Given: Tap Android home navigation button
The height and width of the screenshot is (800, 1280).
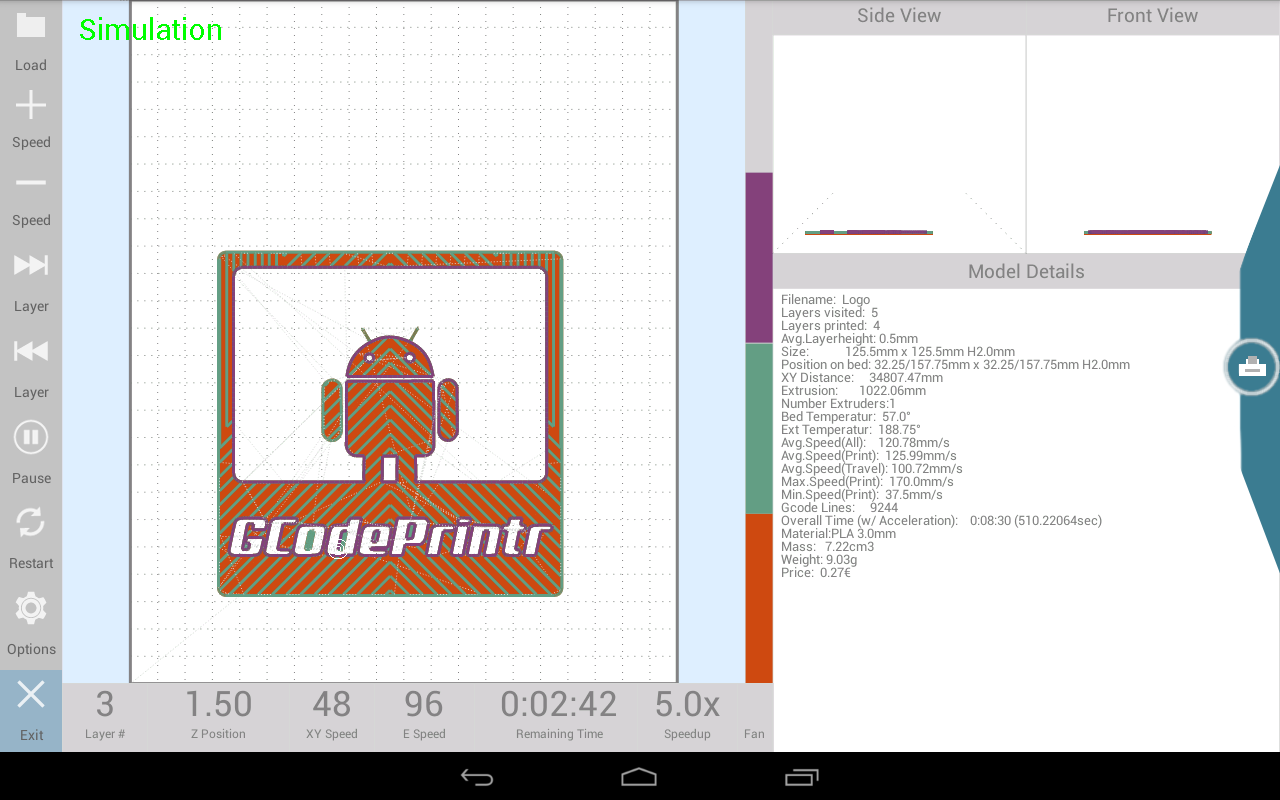Looking at the screenshot, I should [x=639, y=776].
